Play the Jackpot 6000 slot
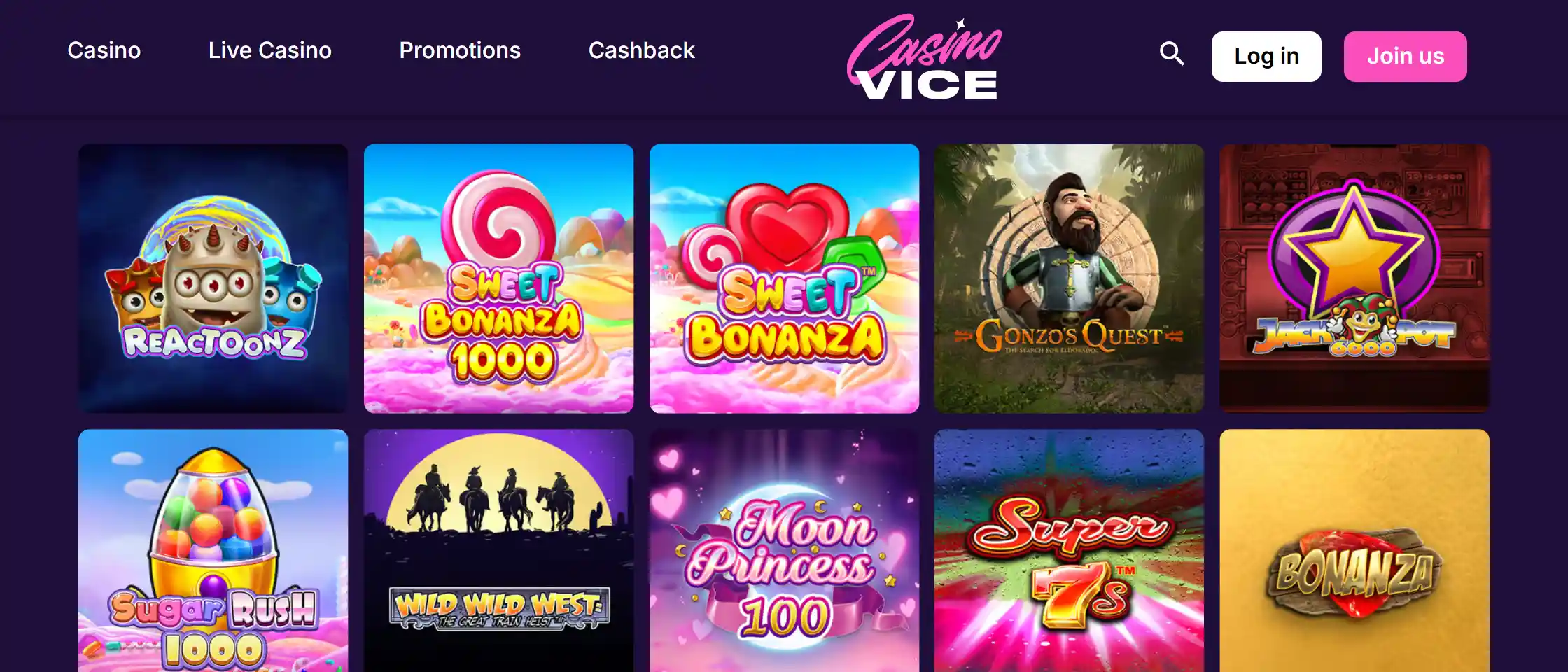 click(x=1354, y=279)
